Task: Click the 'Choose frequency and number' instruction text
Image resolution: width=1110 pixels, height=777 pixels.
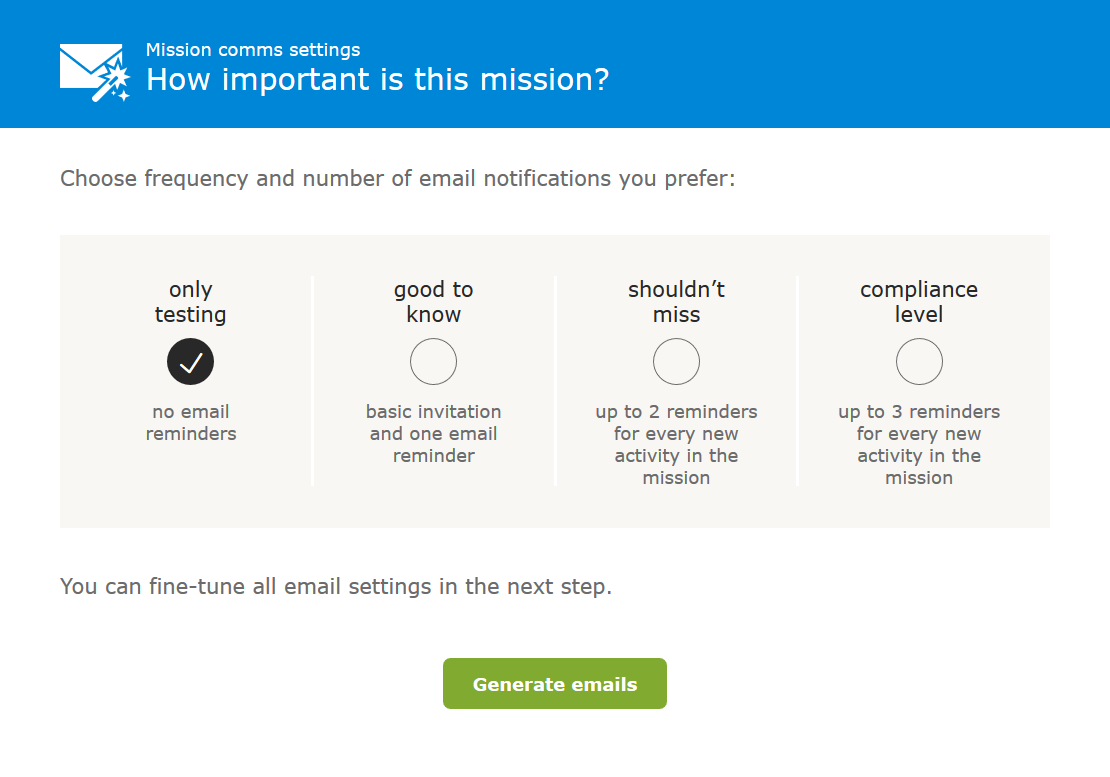Action: point(398,178)
